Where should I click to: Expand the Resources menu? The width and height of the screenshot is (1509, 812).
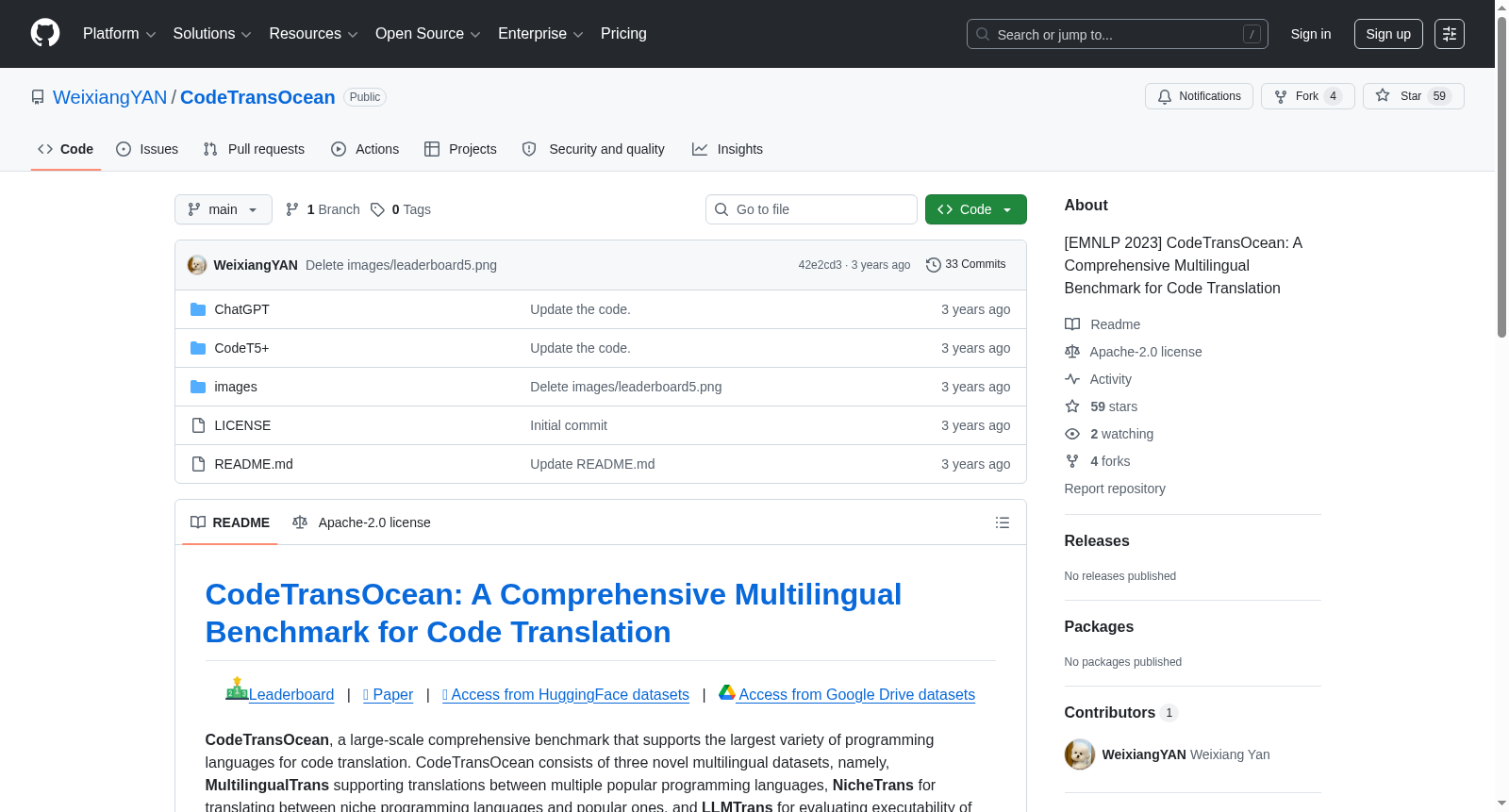click(313, 34)
